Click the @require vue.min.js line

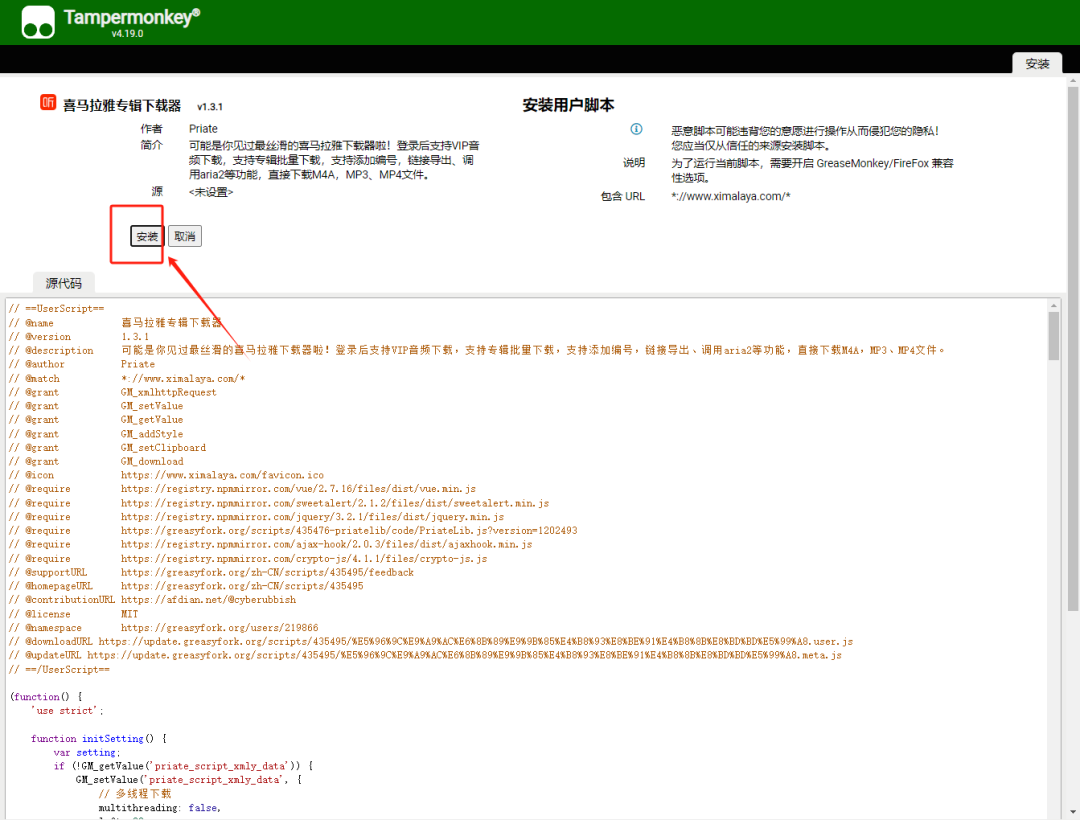click(x=242, y=489)
